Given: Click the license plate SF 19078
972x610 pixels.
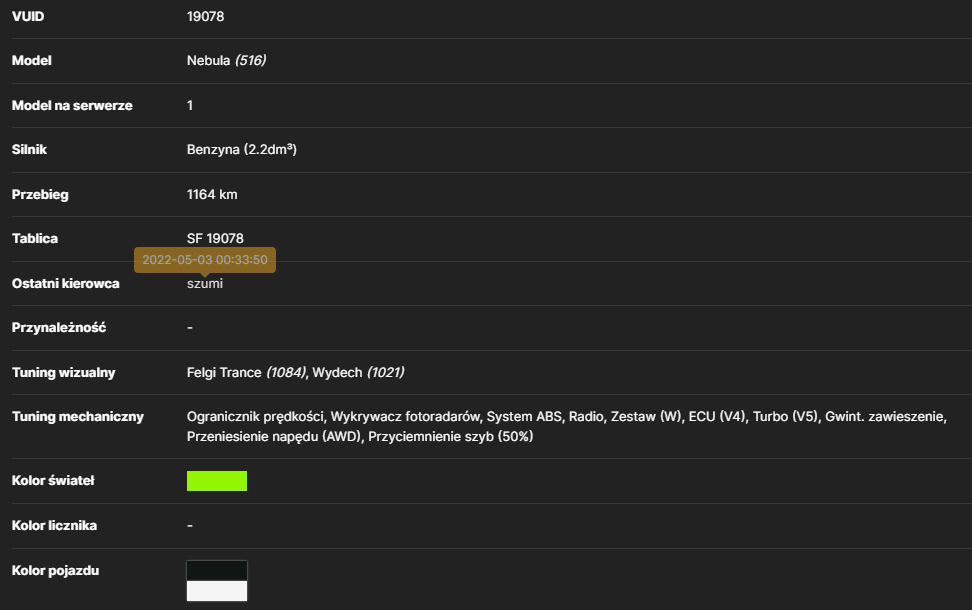Looking at the screenshot, I should 215,238.
